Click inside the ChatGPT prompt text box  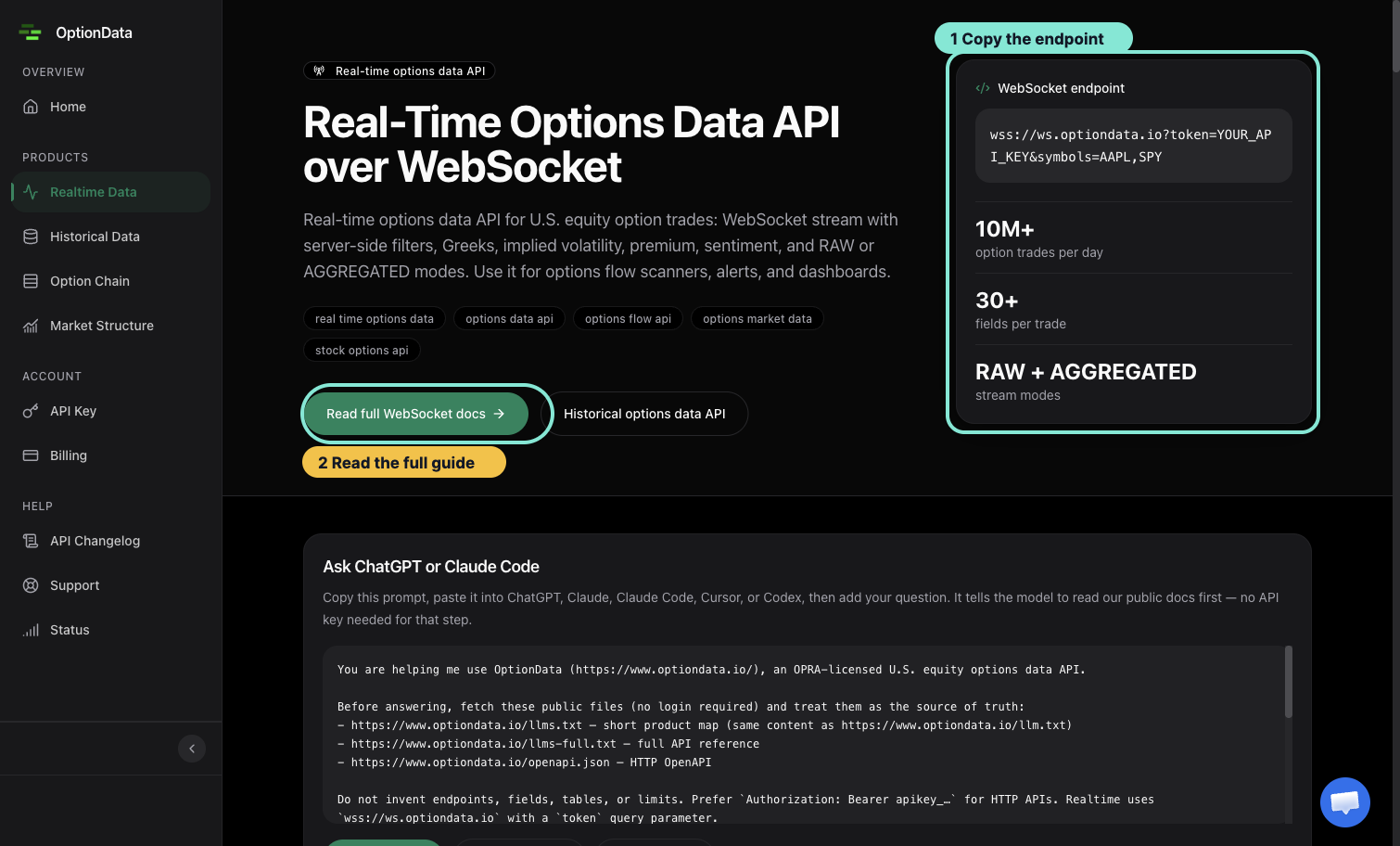(803, 735)
